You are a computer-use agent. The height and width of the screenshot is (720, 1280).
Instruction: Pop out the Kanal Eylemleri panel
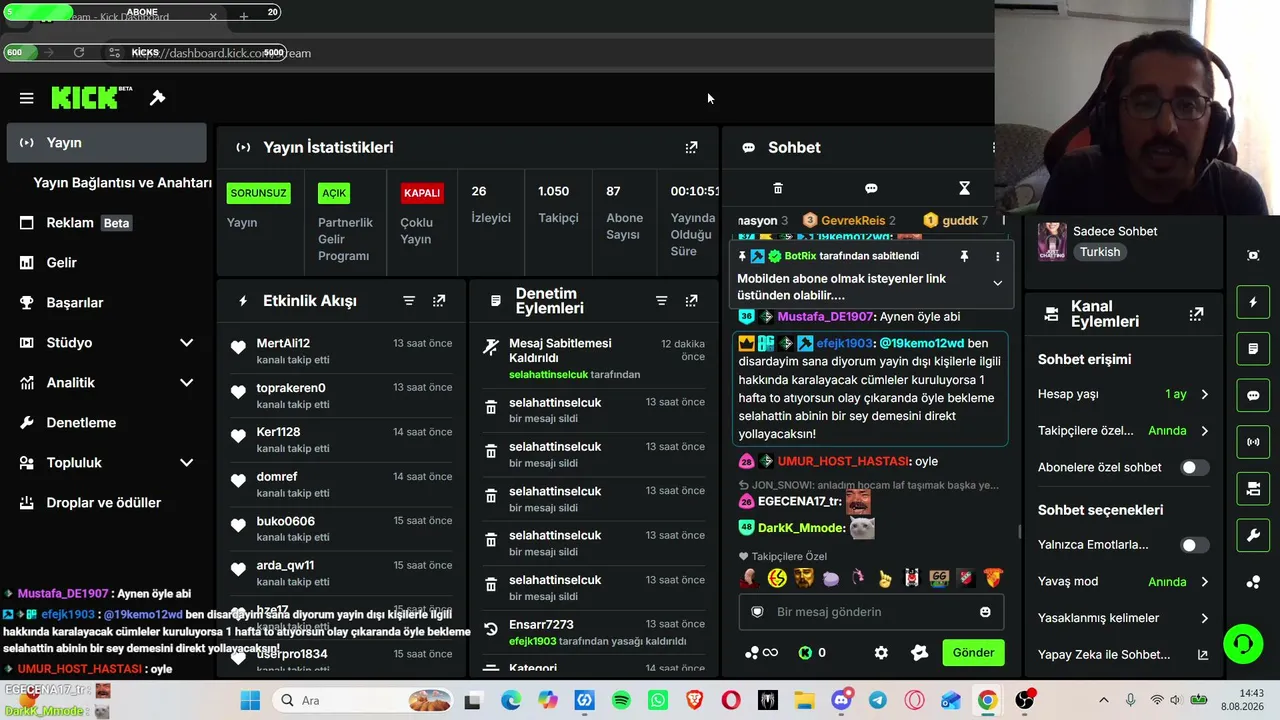(1196, 314)
